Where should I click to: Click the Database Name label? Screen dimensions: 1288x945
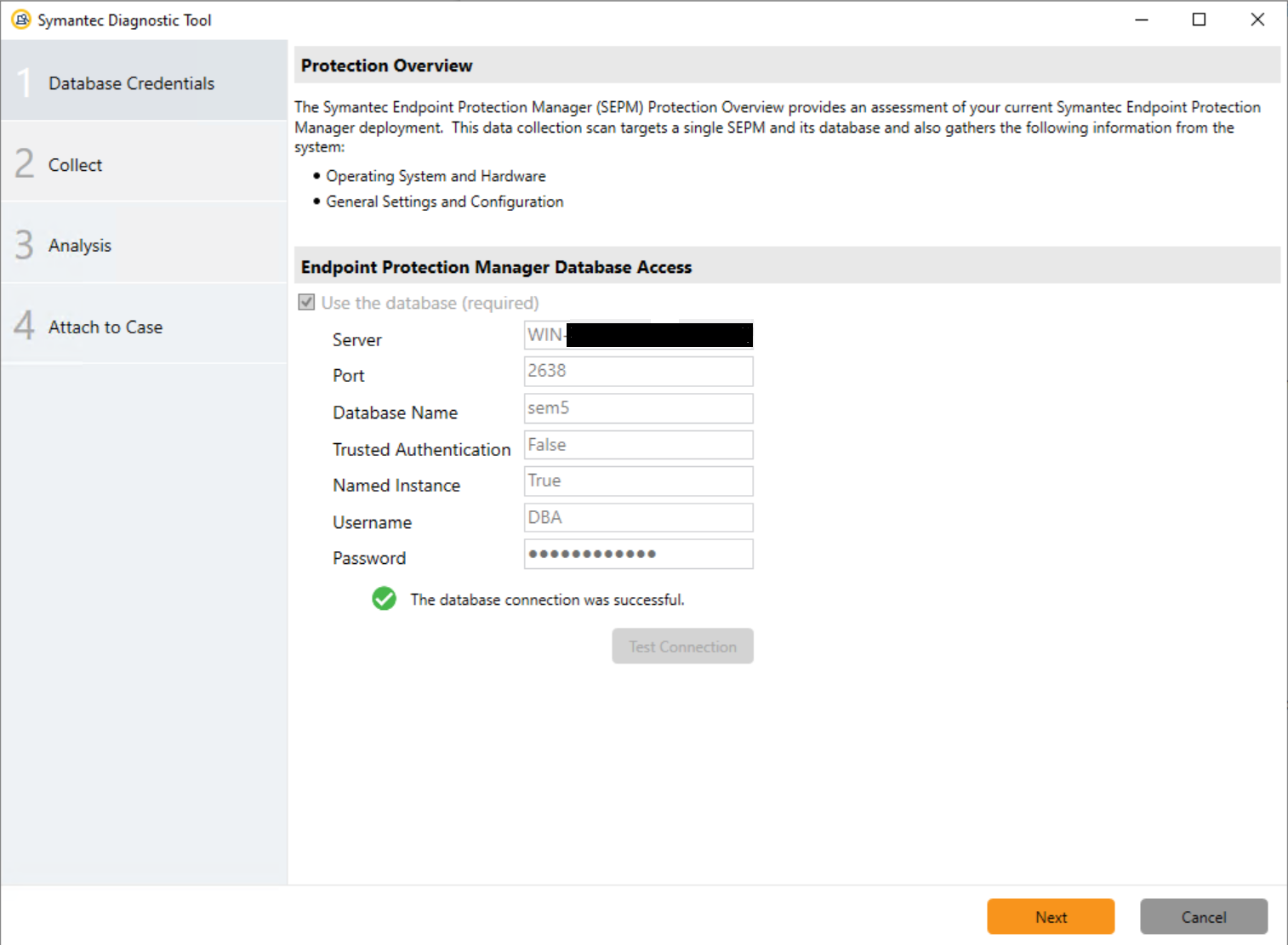pos(395,413)
